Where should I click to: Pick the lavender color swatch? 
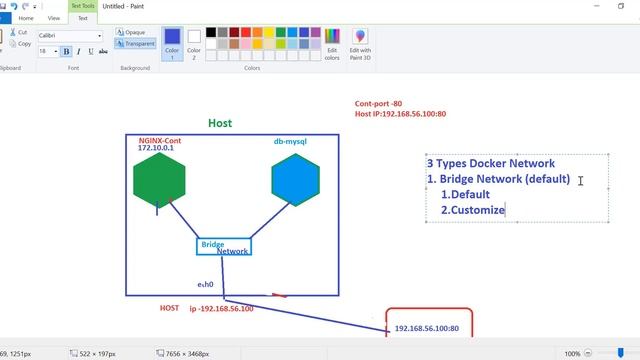(x=316, y=44)
